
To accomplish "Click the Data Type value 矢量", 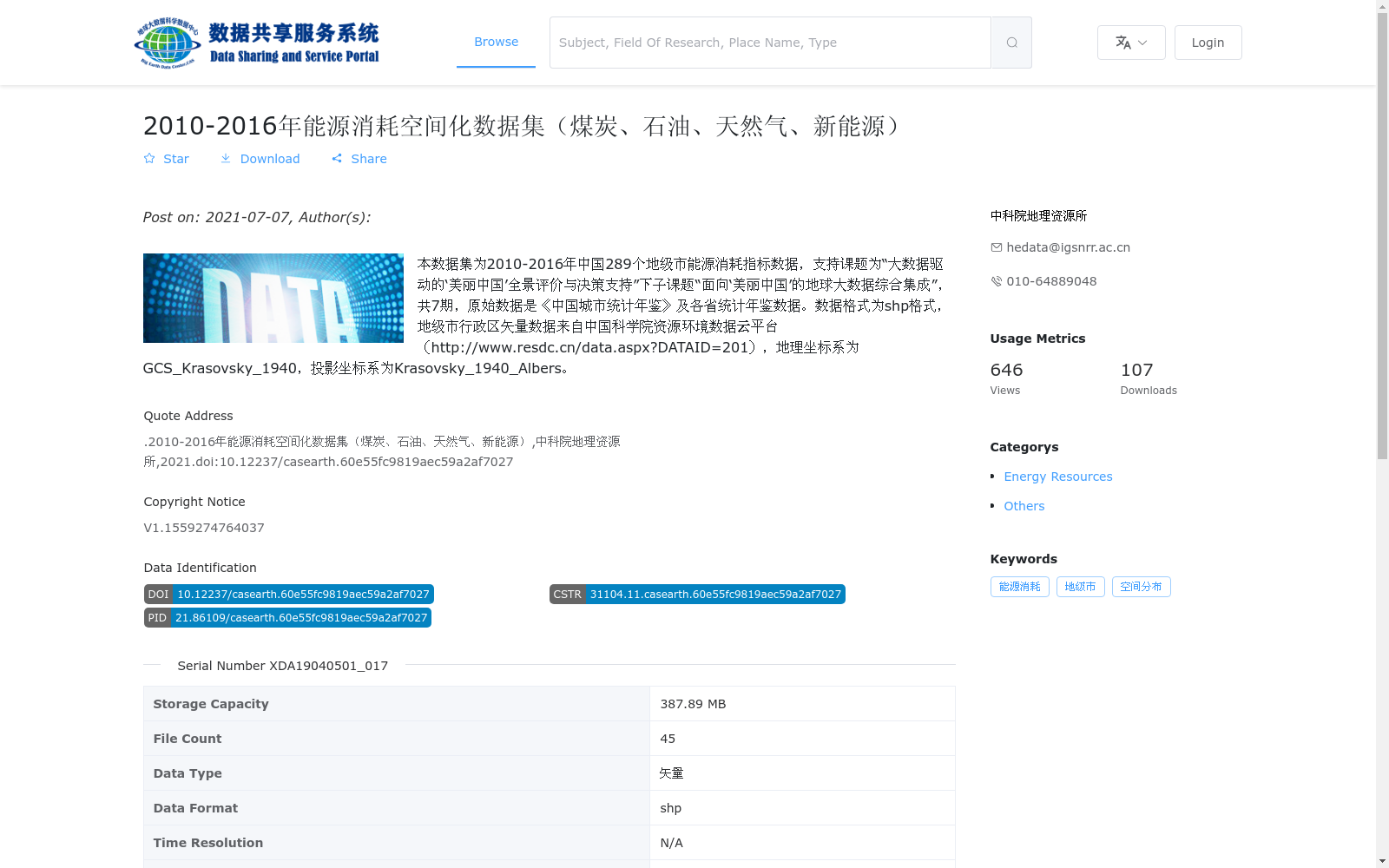I will (x=671, y=773).
